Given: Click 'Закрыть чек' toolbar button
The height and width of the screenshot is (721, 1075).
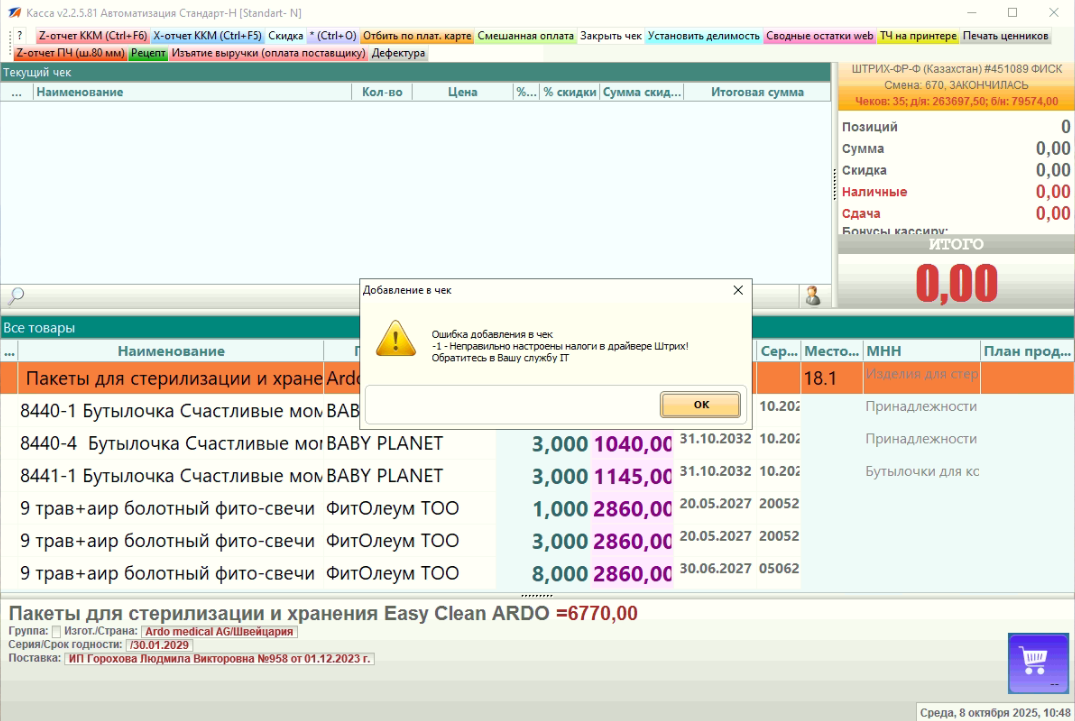Looking at the screenshot, I should pos(611,36).
